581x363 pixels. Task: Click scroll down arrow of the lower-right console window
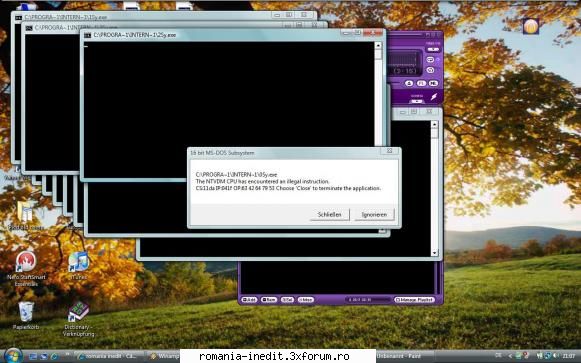435,253
